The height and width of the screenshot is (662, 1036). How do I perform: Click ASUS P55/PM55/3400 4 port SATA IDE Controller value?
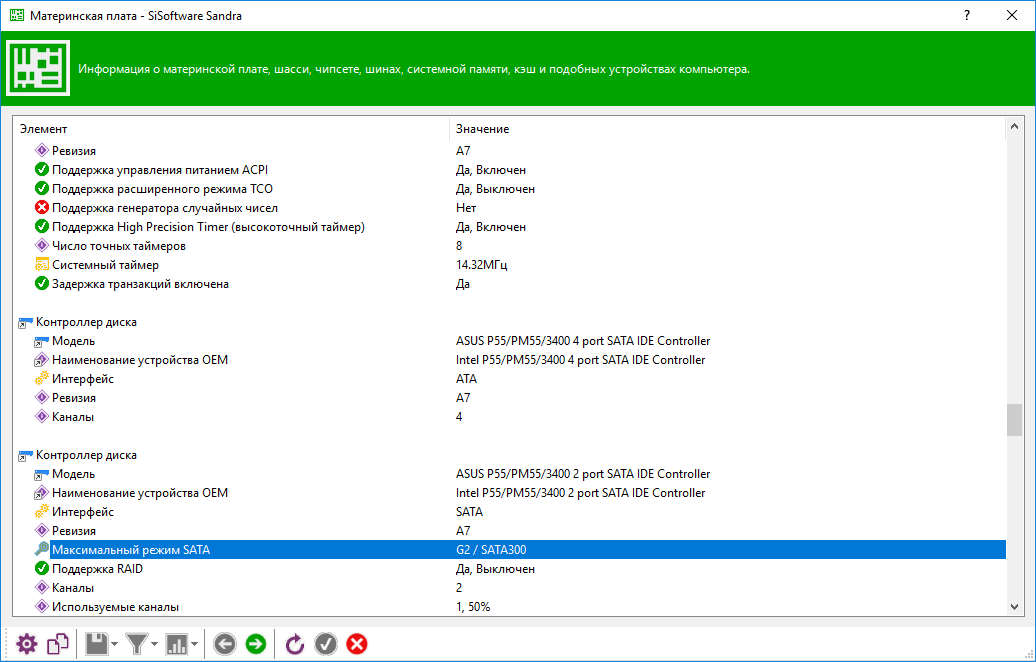[x=583, y=341]
